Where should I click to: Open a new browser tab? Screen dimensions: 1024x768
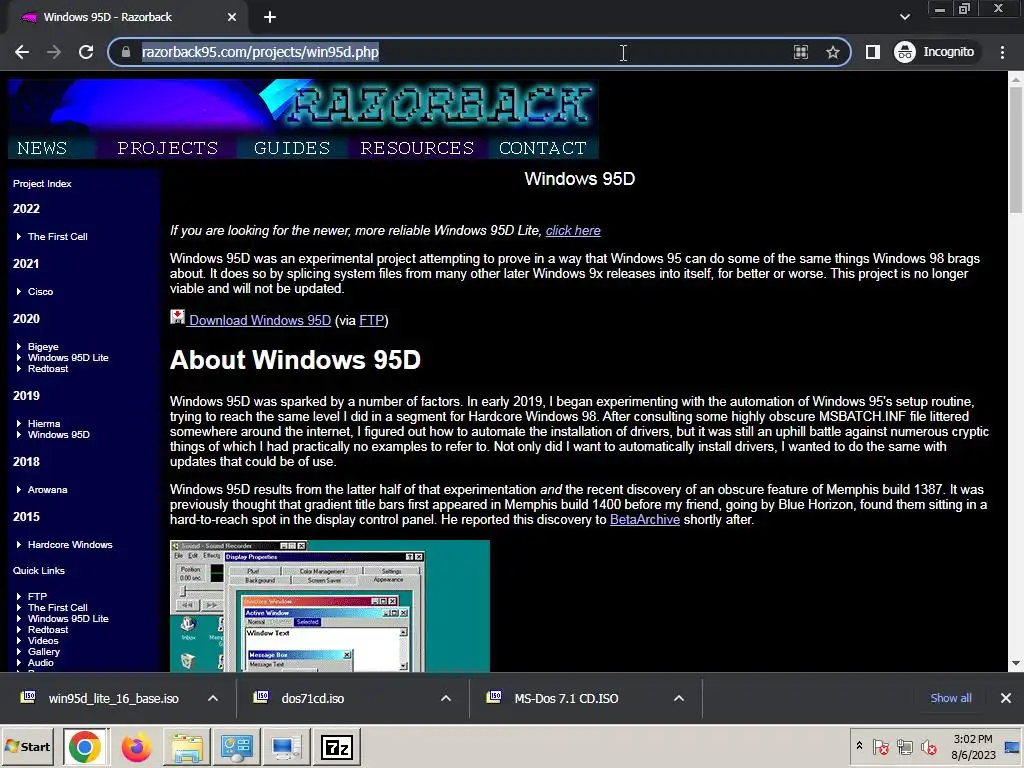point(270,18)
